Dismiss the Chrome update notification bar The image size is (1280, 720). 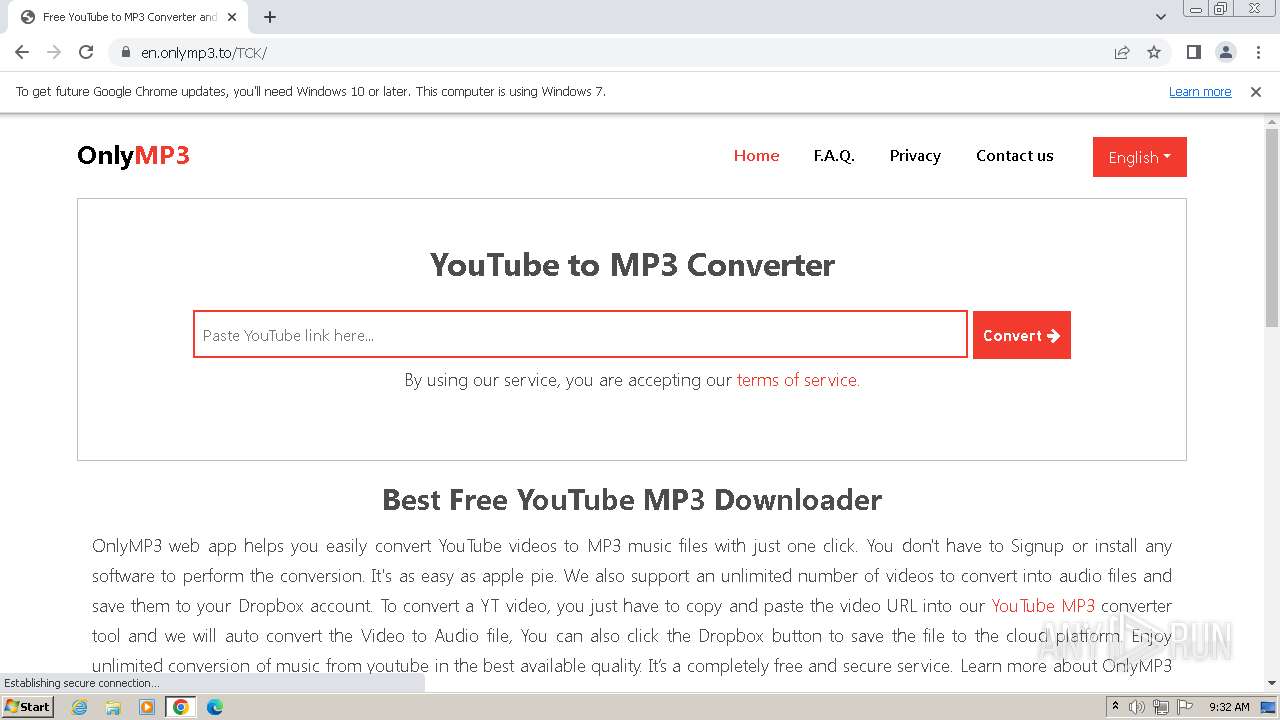(x=1256, y=91)
